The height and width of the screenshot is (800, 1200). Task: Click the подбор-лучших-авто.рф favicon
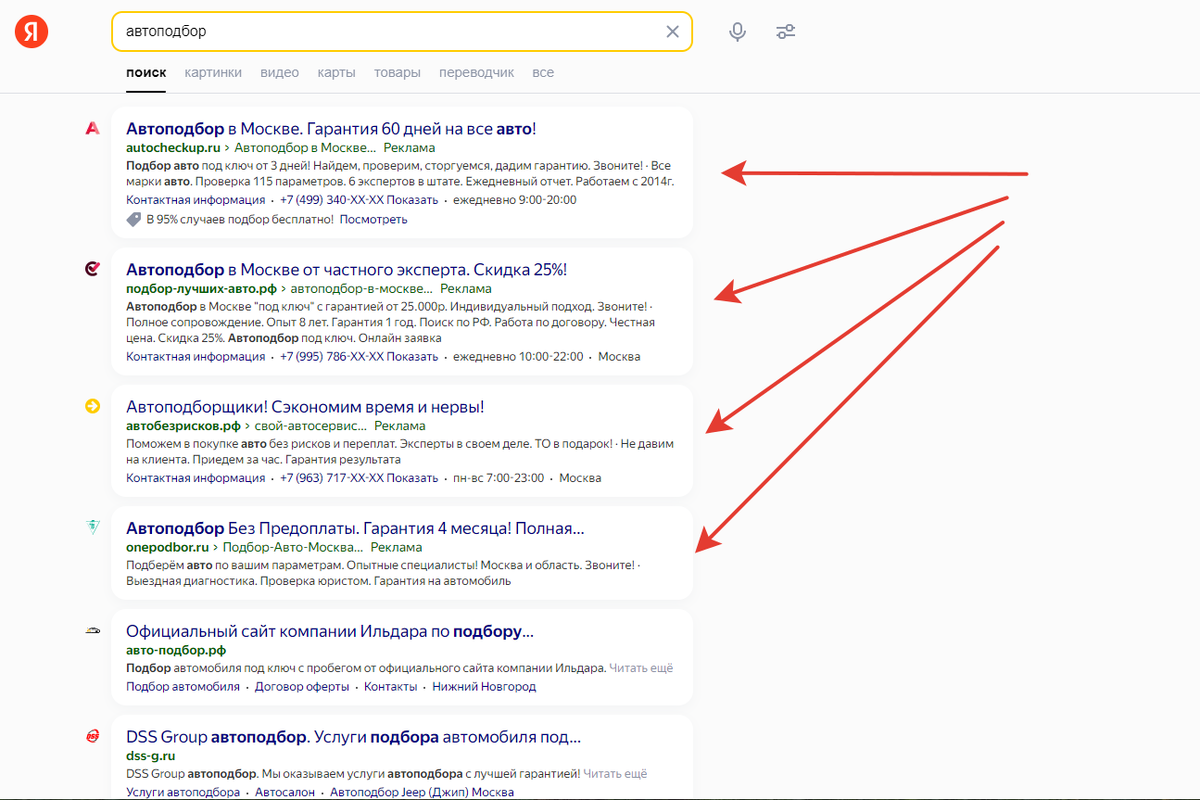[92, 269]
